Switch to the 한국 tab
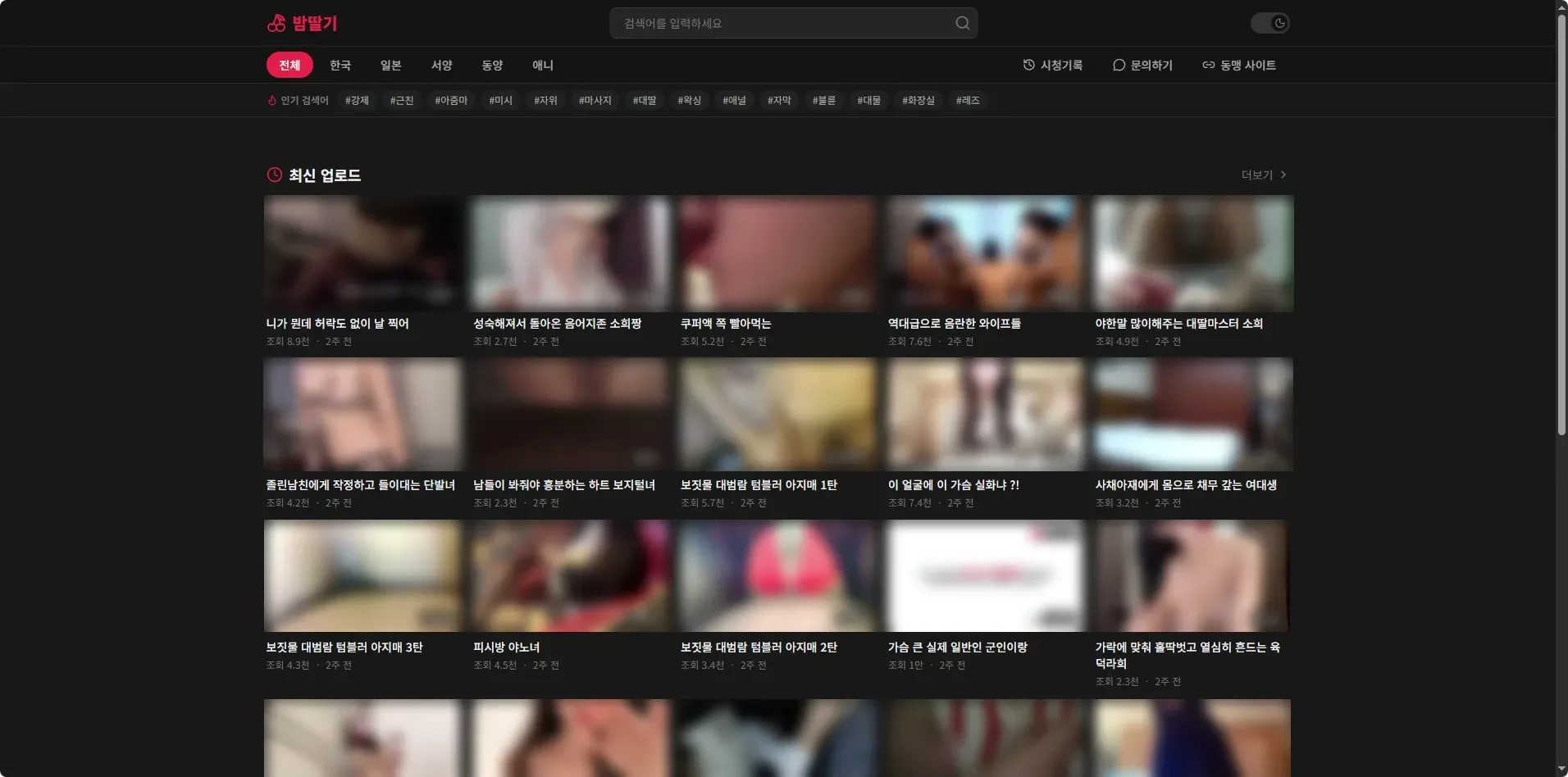The image size is (1568, 777). click(340, 65)
